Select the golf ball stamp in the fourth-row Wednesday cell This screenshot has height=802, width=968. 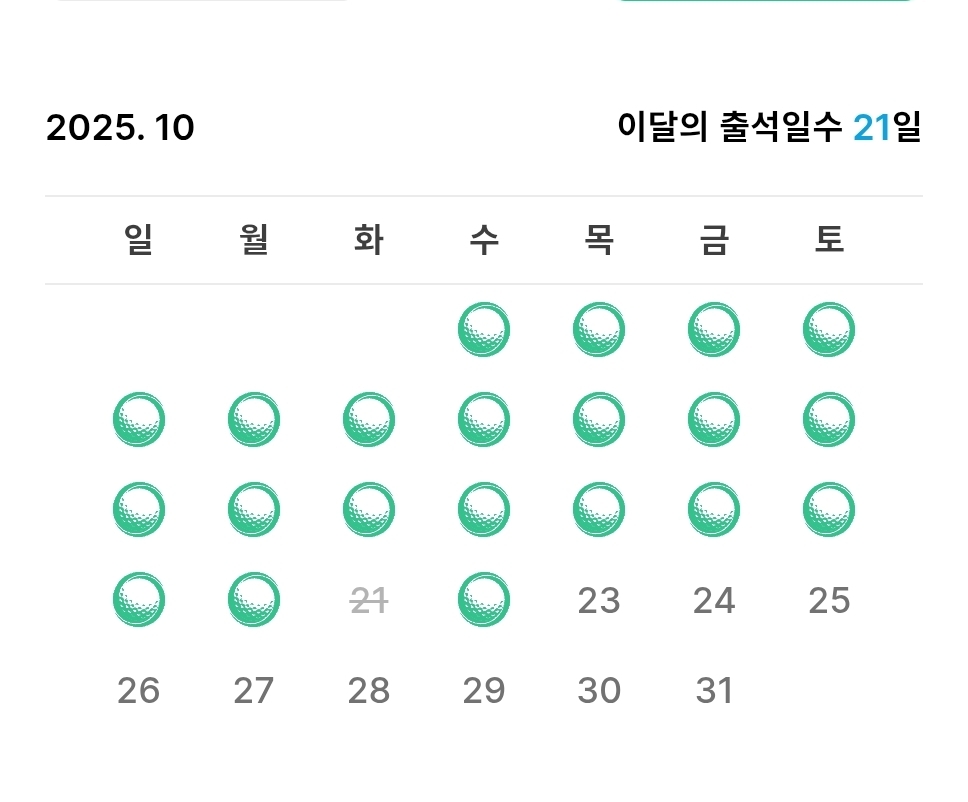(484, 600)
